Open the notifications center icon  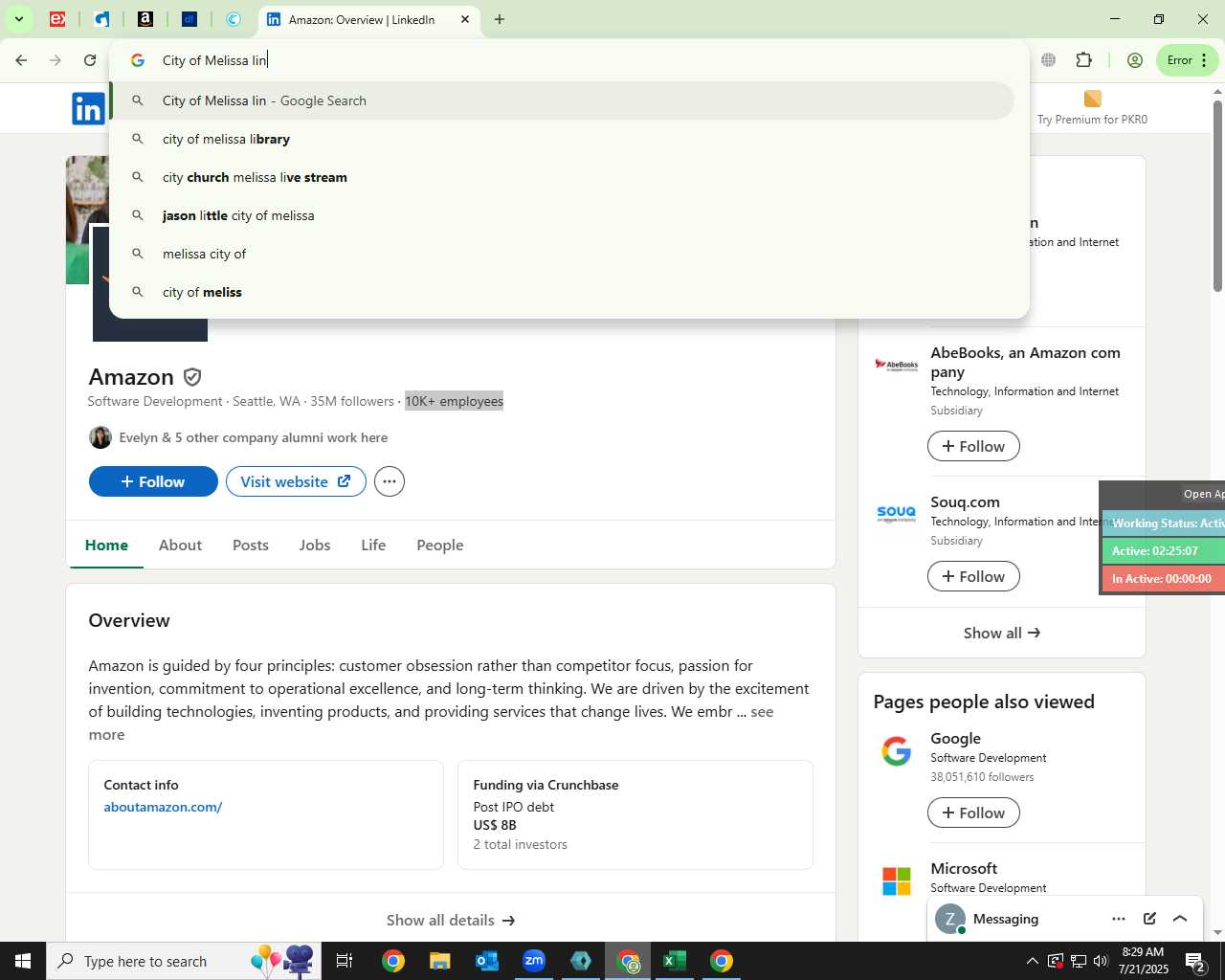point(1195,961)
